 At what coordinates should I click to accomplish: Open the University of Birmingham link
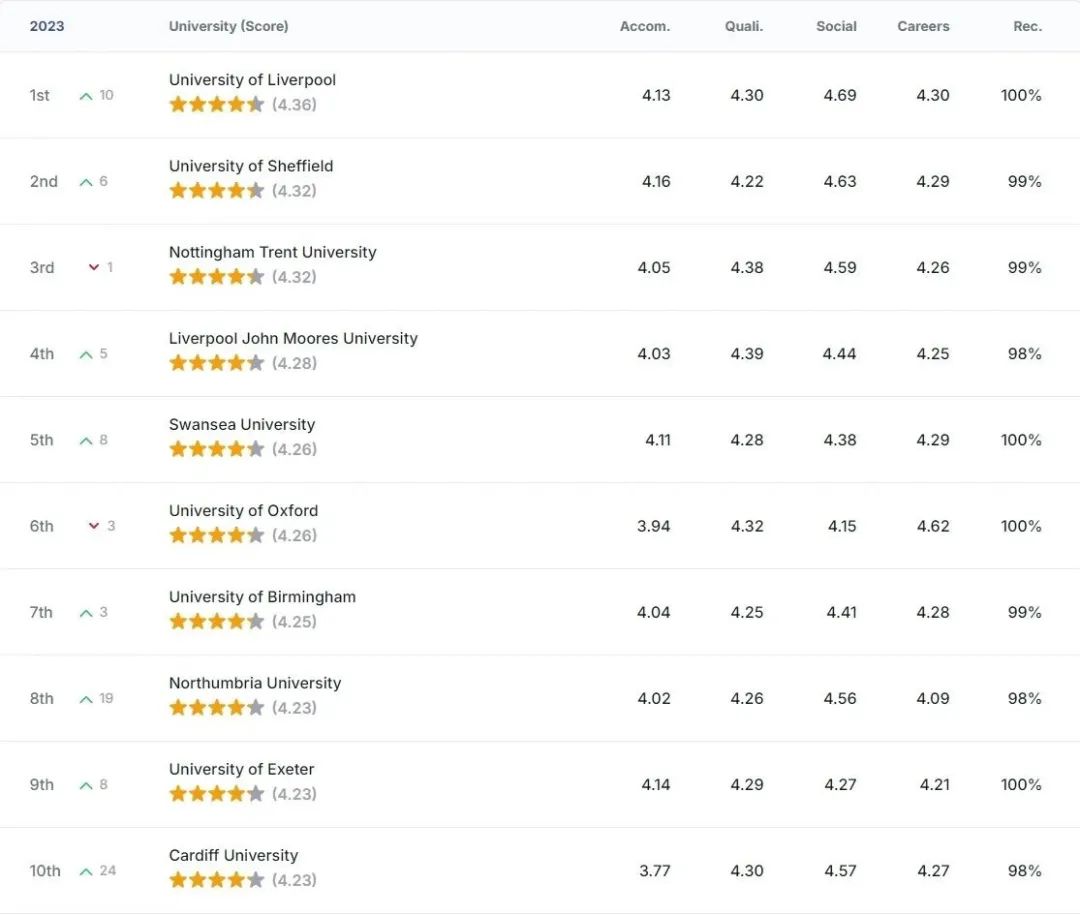262,597
